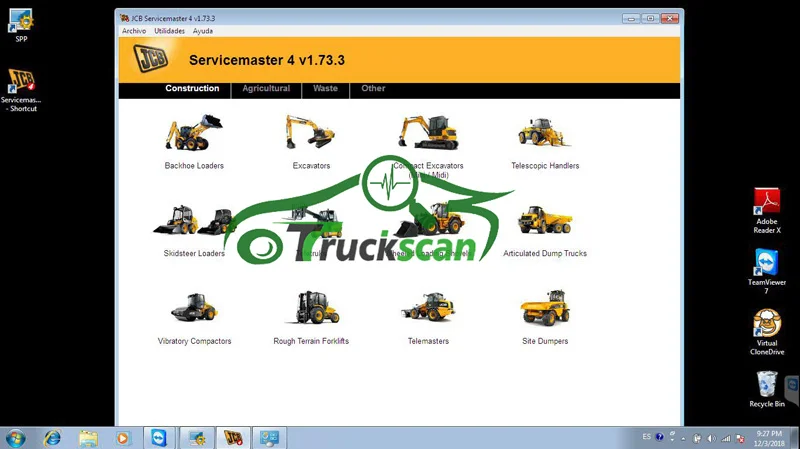Screen dimensions: 800x449
Task: Show hidden system tray icons
Action: tap(684, 438)
